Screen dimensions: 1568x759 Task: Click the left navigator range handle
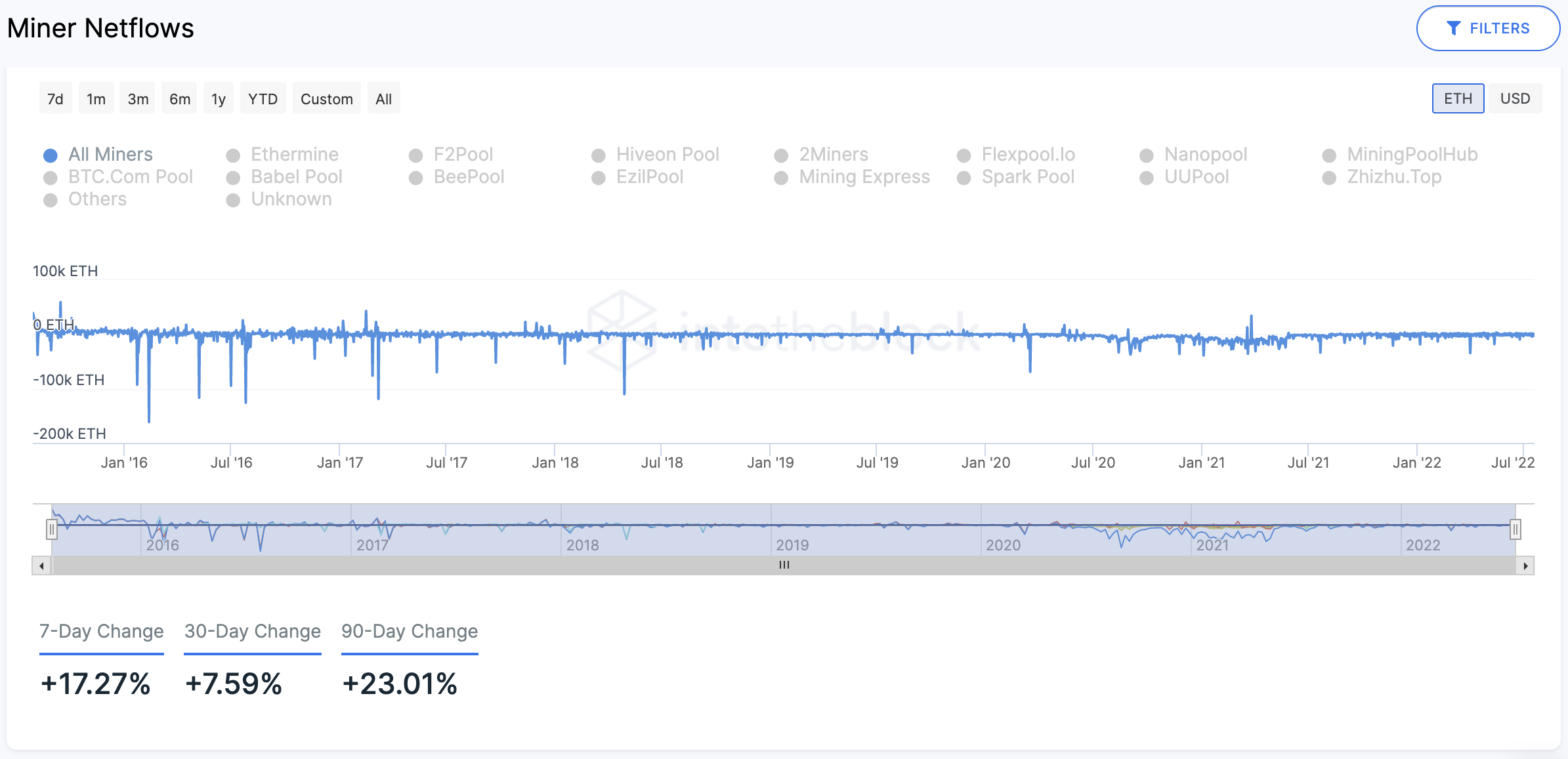tap(51, 529)
